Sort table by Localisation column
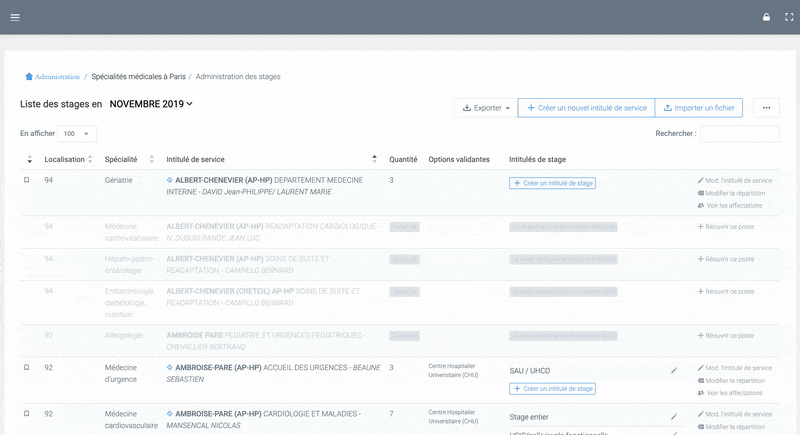This screenshot has height=435, width=800. [x=69, y=159]
